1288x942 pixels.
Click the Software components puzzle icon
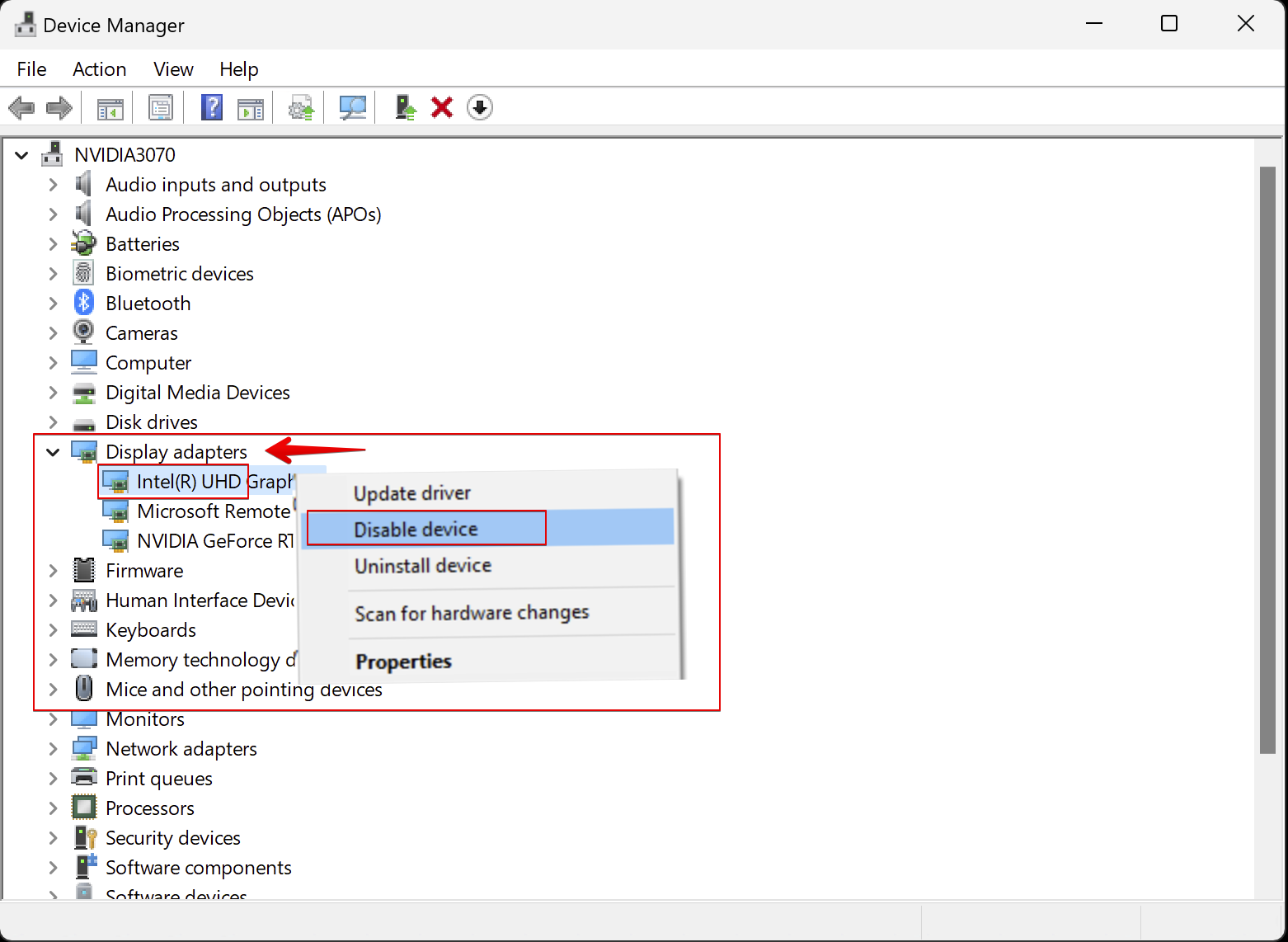85,867
